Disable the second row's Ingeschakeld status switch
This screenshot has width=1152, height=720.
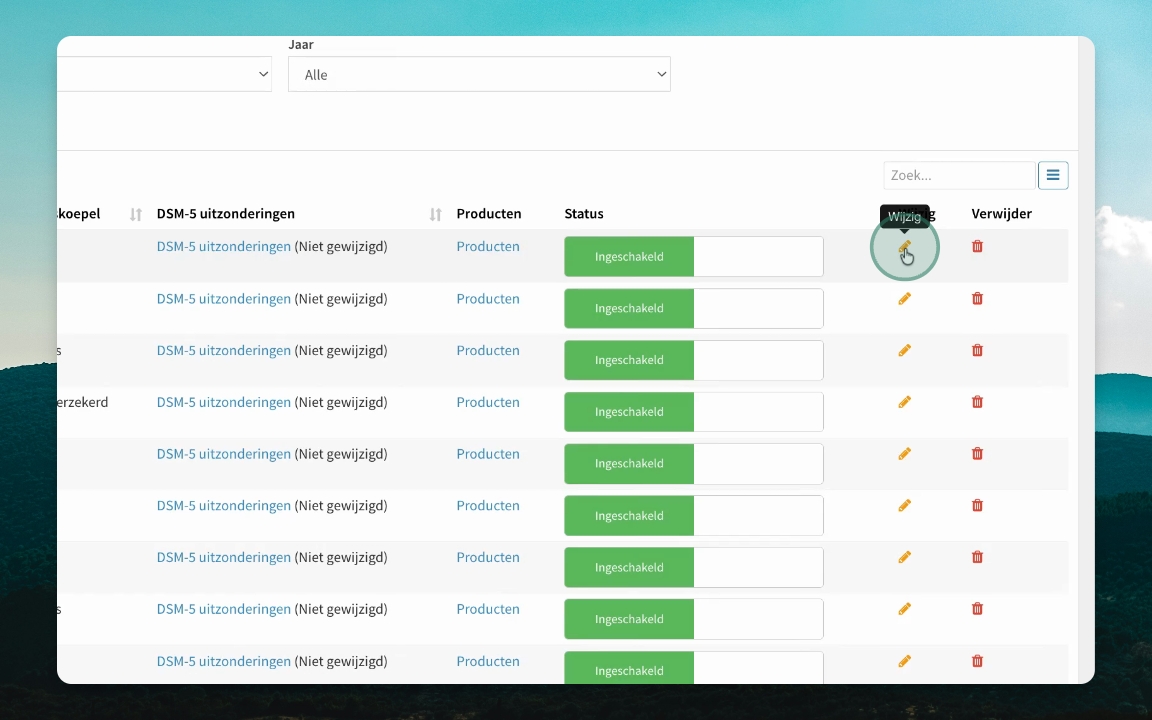(694, 309)
